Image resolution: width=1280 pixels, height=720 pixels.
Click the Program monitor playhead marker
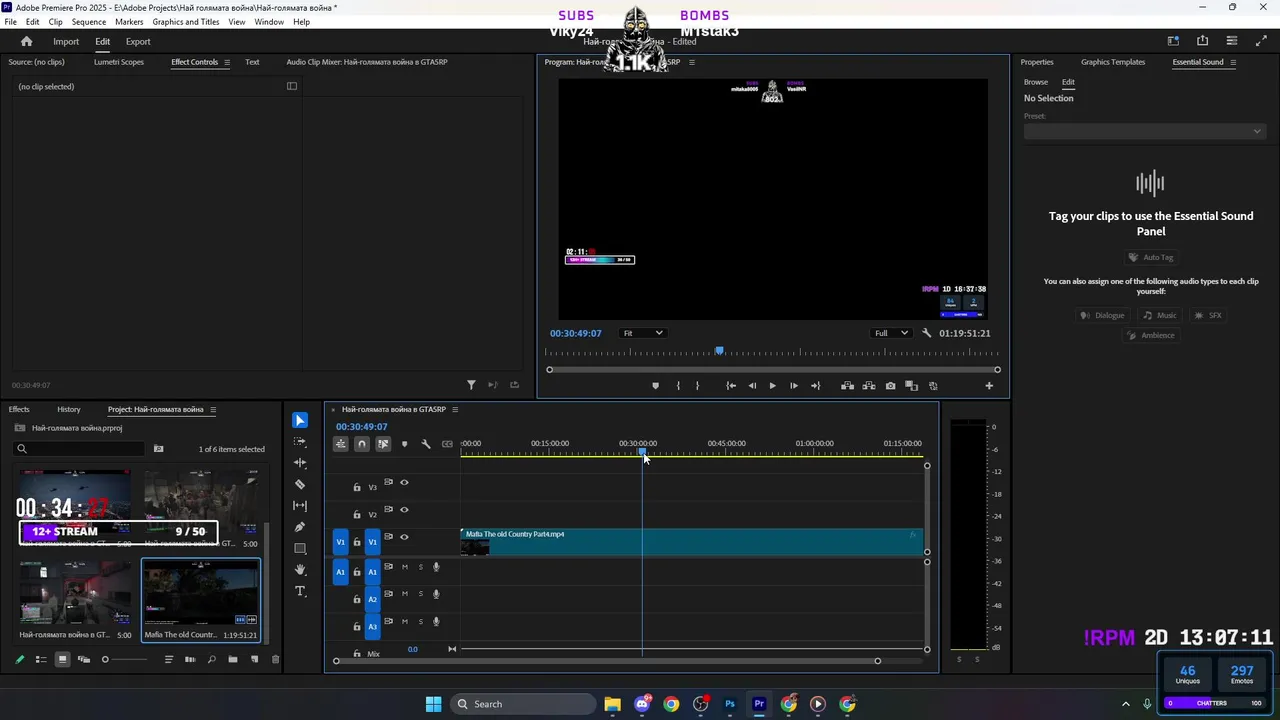click(719, 351)
